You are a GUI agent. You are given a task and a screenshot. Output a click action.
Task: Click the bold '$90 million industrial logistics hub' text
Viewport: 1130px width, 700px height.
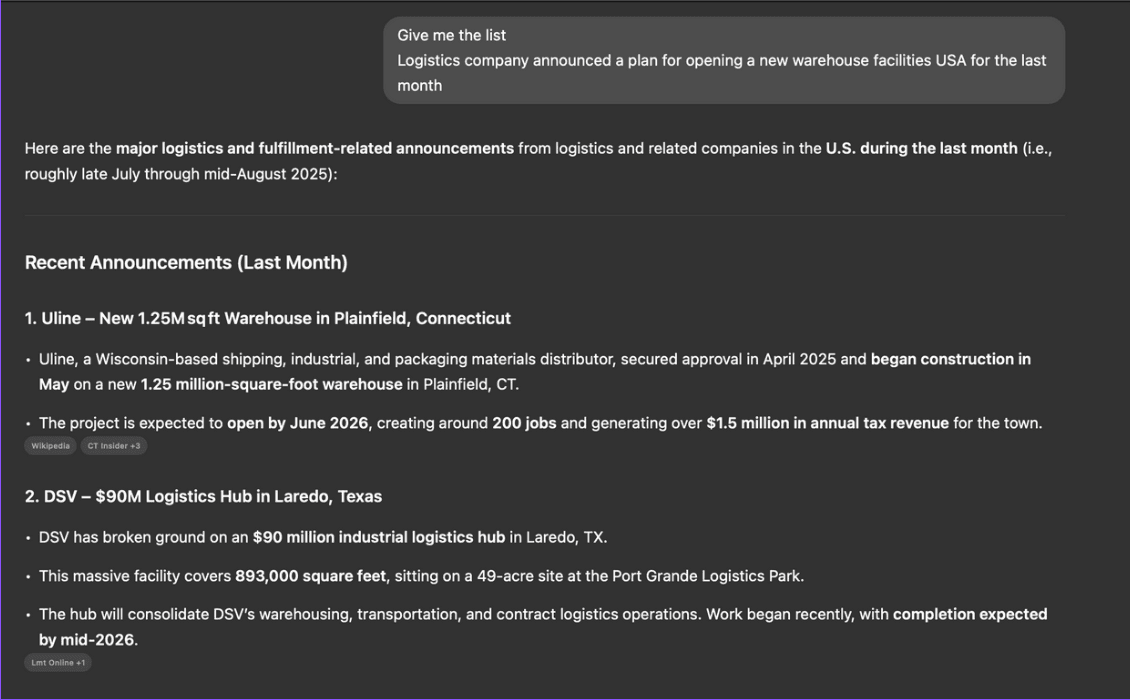378,538
